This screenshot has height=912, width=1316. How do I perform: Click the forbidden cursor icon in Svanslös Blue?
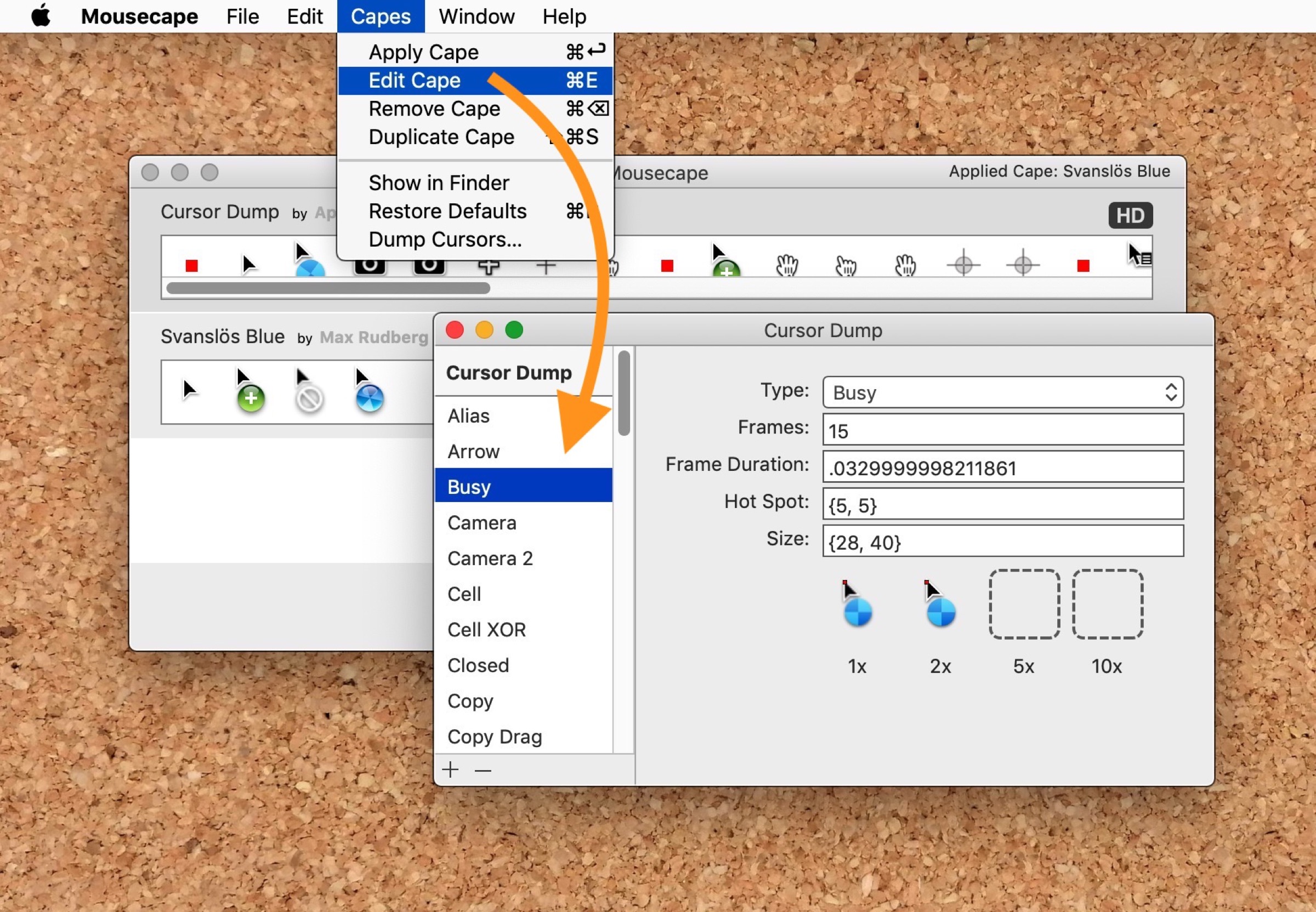point(309,392)
